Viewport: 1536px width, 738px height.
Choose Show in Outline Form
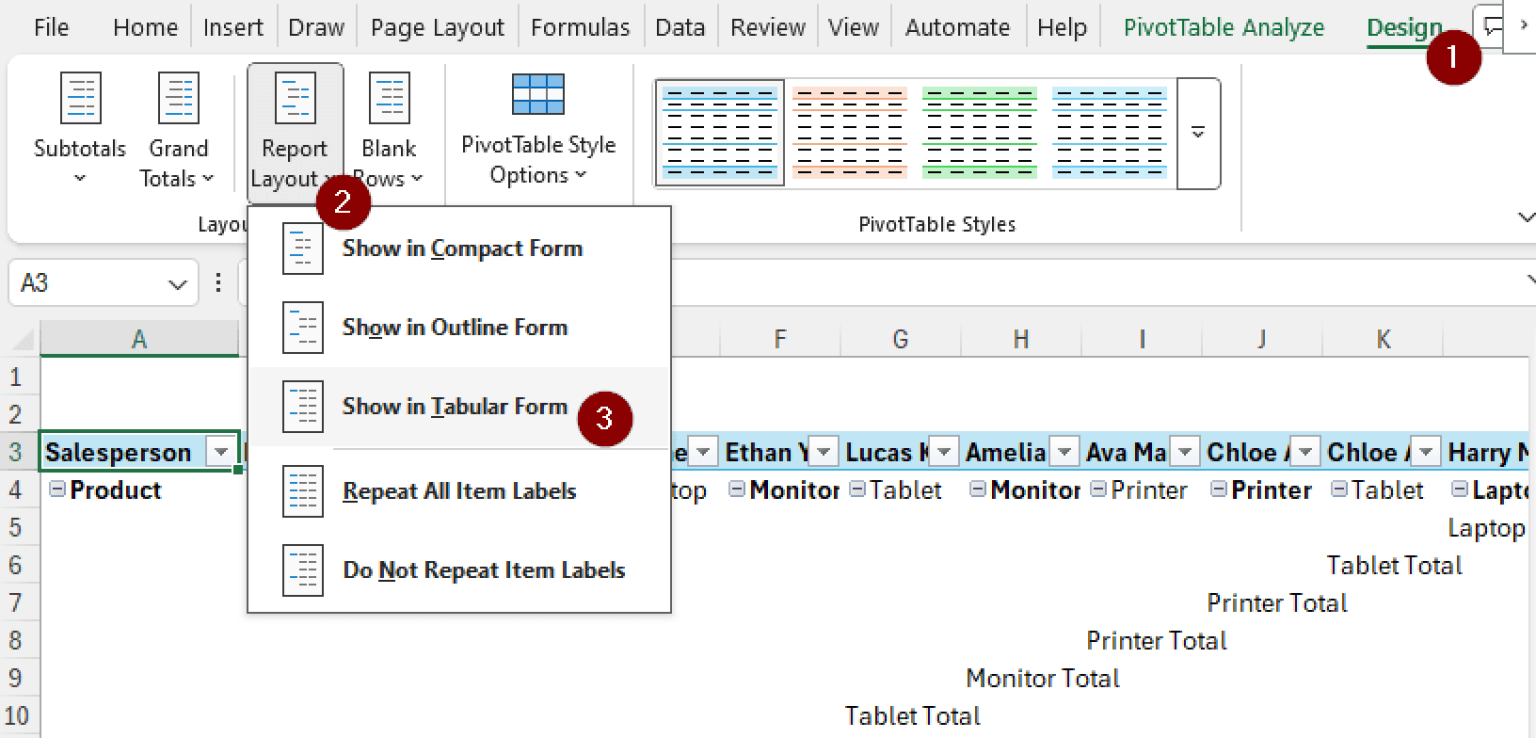[454, 328]
